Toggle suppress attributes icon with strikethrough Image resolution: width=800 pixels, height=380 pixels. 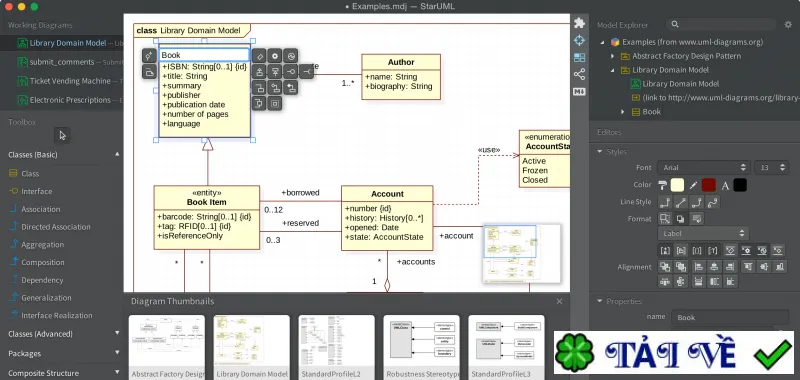point(730,250)
